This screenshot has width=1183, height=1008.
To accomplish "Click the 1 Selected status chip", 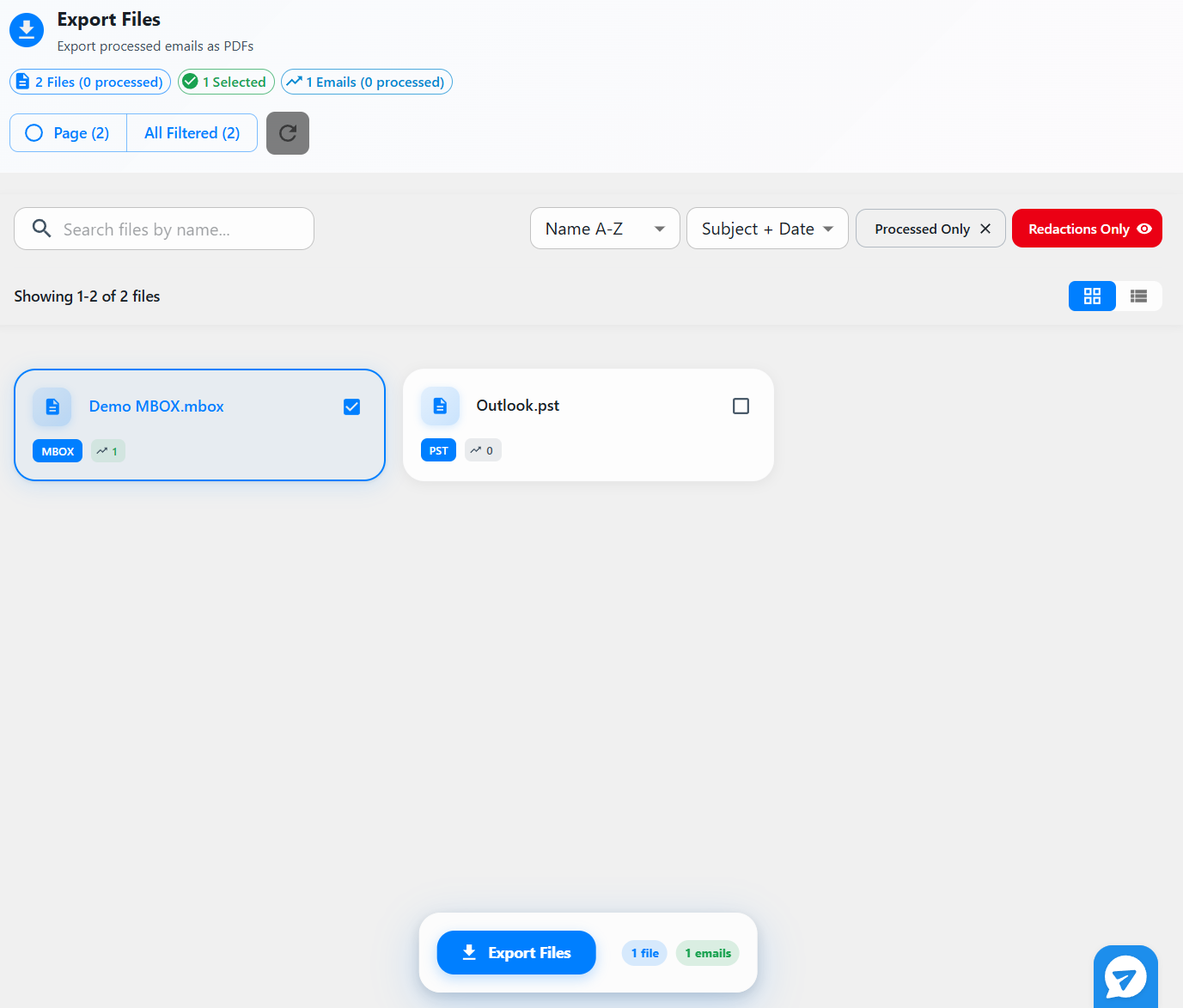I will [x=226, y=82].
